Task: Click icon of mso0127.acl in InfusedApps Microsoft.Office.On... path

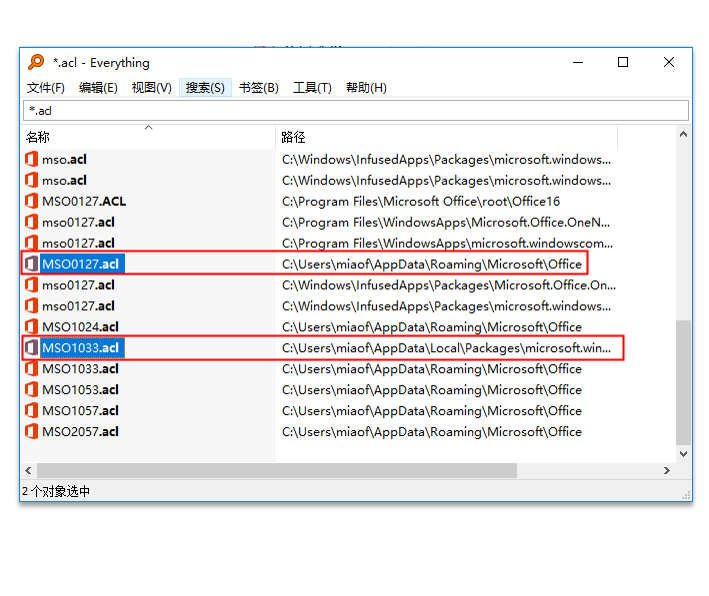Action: pyautogui.click(x=31, y=285)
